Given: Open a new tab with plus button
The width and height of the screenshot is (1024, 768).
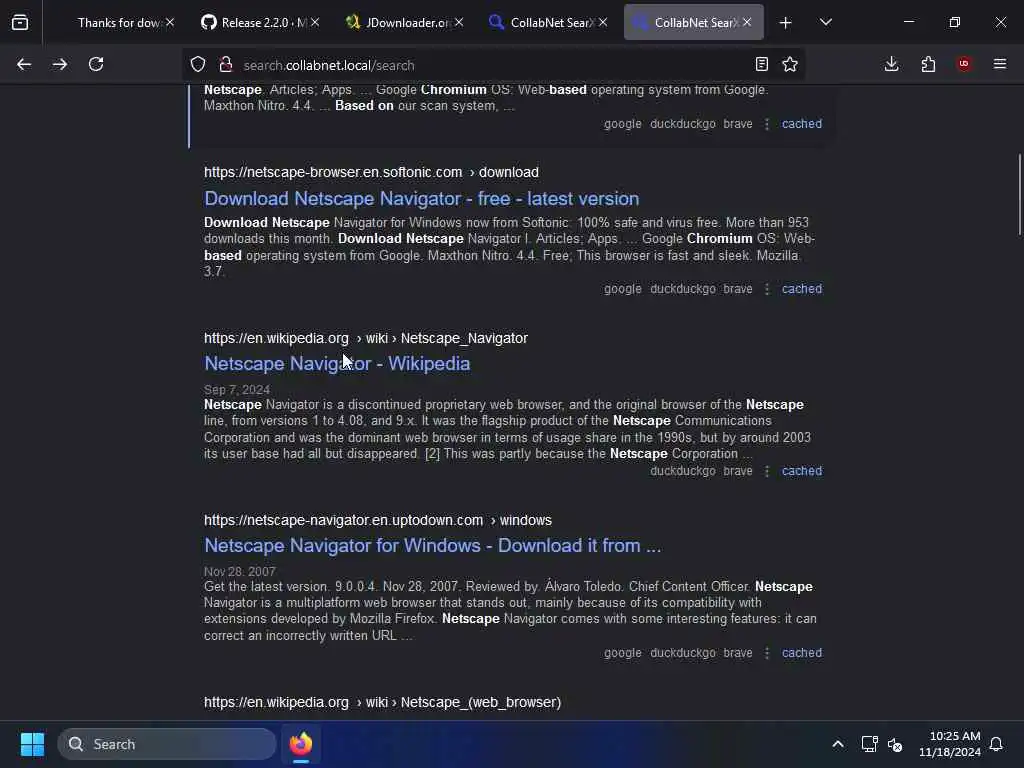Looking at the screenshot, I should click(x=786, y=23).
